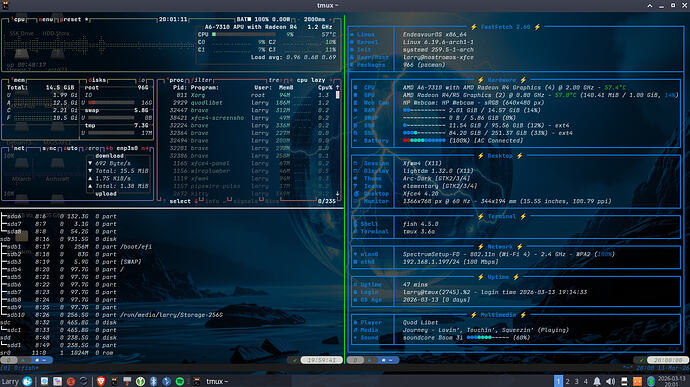Click the green circular launcher in the panel
The image size is (690, 387).
(140, 381)
